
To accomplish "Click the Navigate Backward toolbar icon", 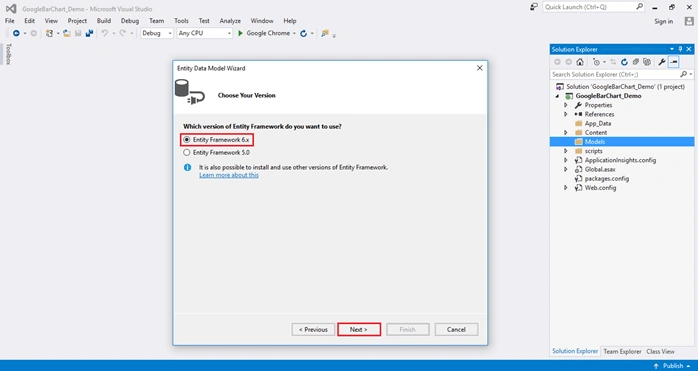I will click(16, 33).
